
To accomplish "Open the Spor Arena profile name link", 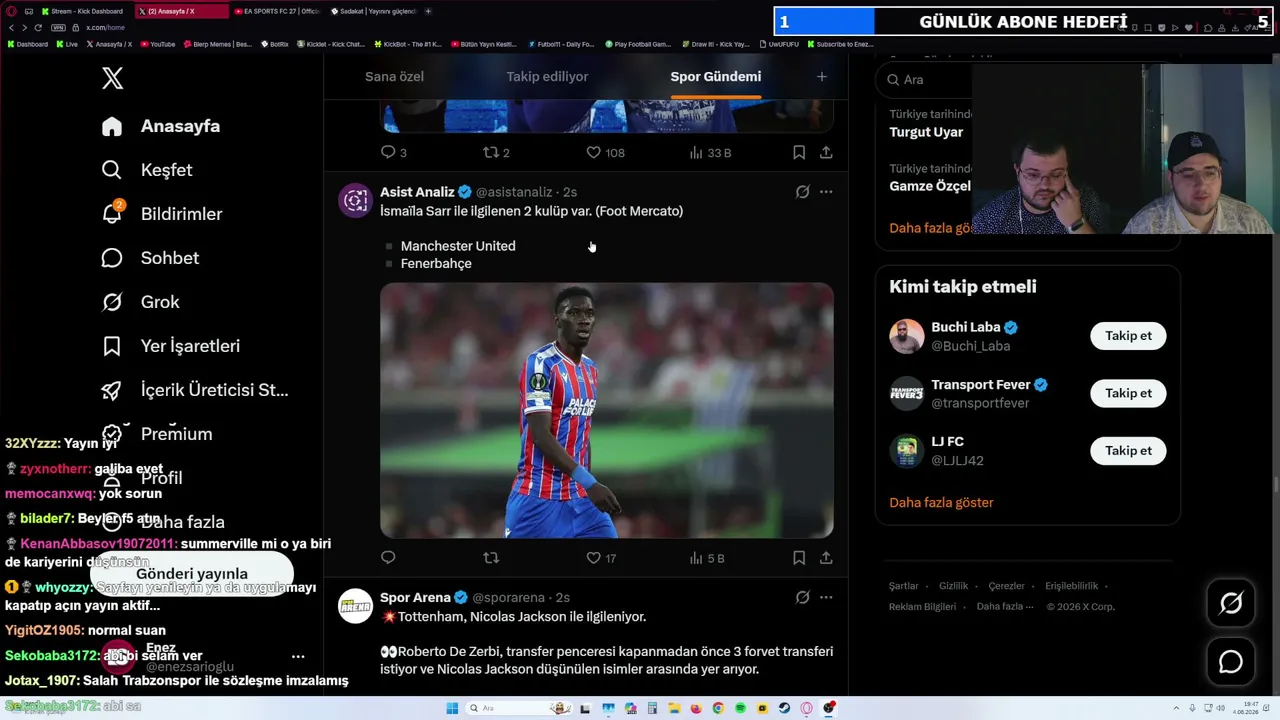I will click(415, 598).
